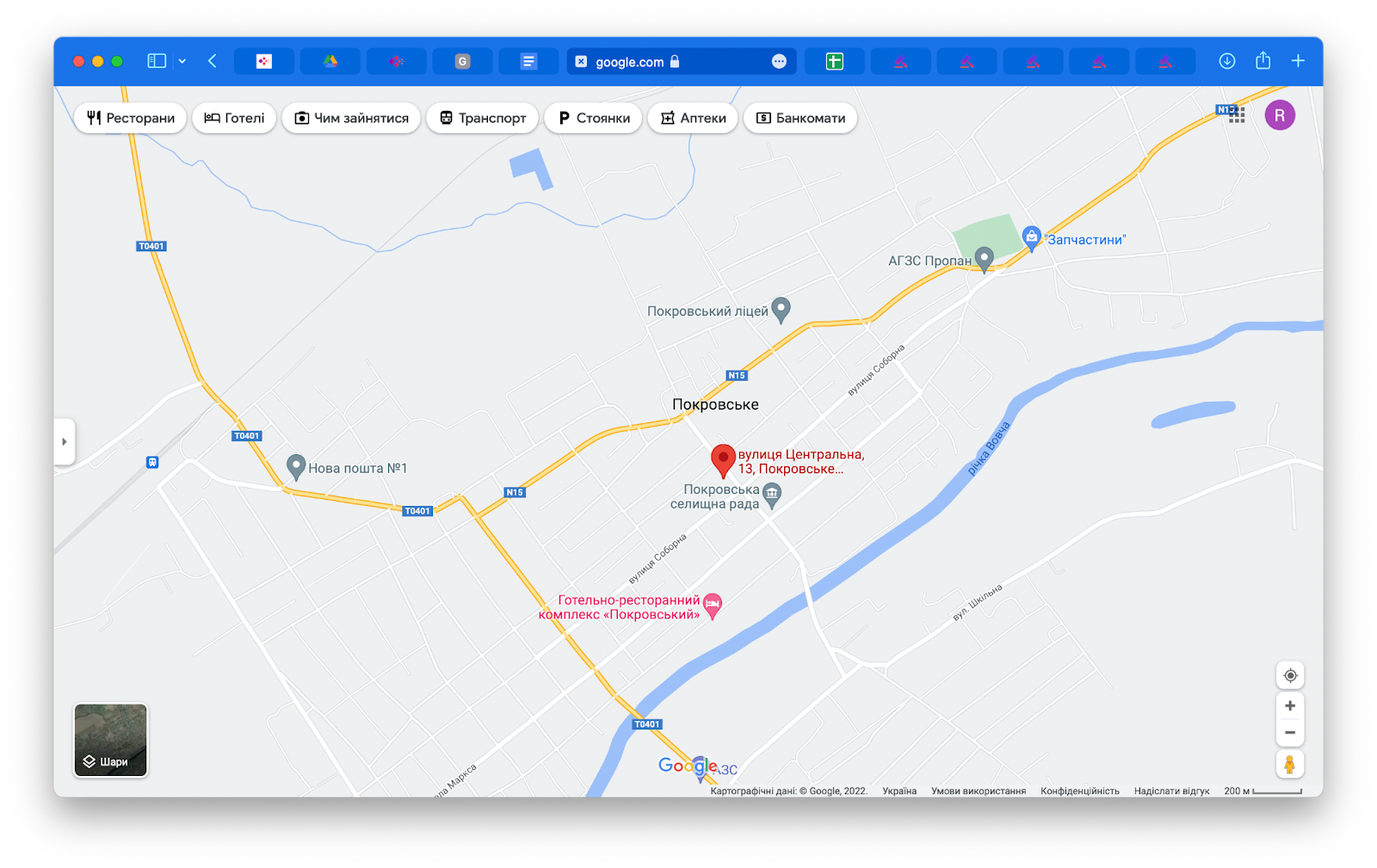Open Надіслати відгук link
The height and width of the screenshot is (868, 1377).
(x=1171, y=791)
